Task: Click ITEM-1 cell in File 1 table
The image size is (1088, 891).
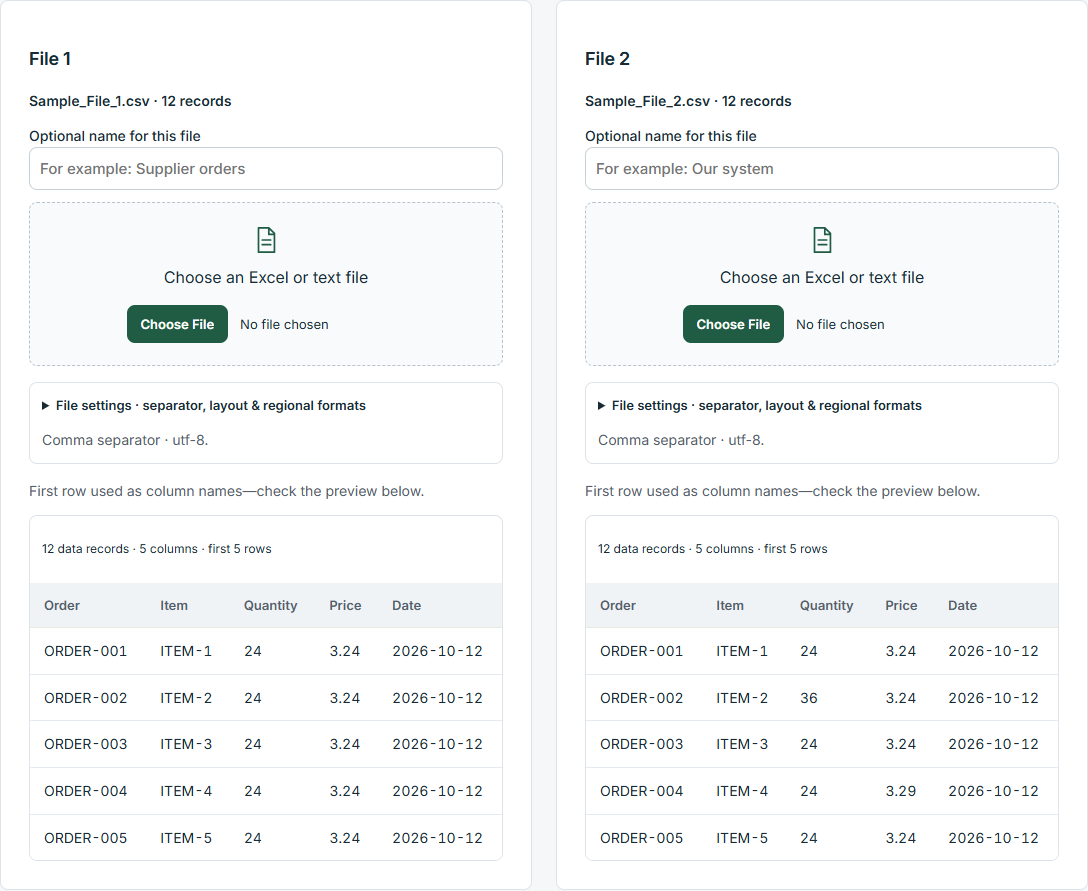Action: pyautogui.click(x=186, y=651)
